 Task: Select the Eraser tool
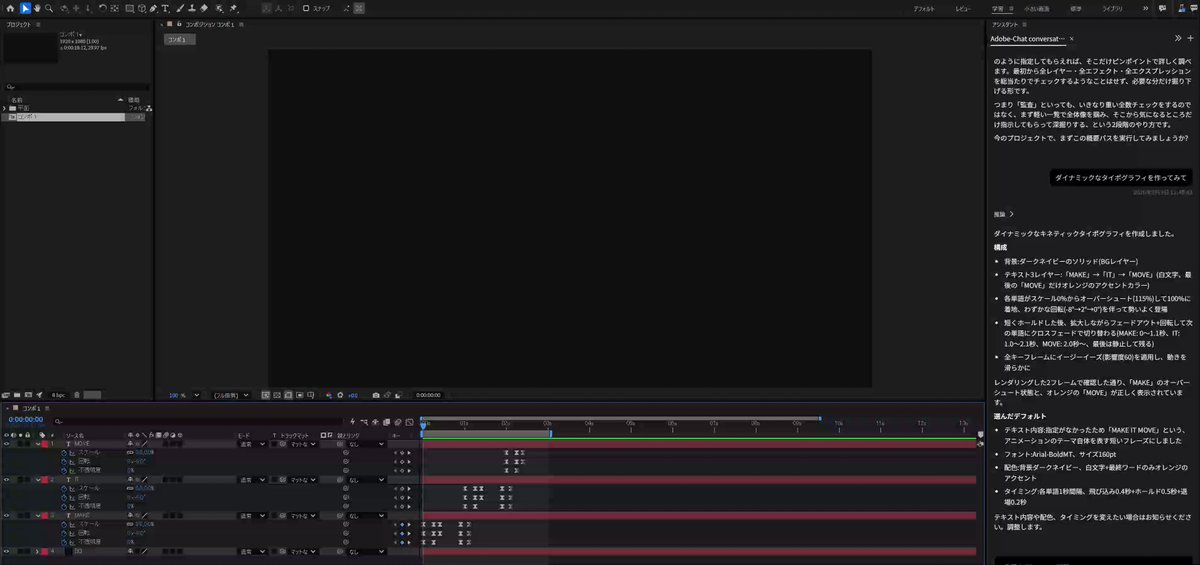[204, 8]
